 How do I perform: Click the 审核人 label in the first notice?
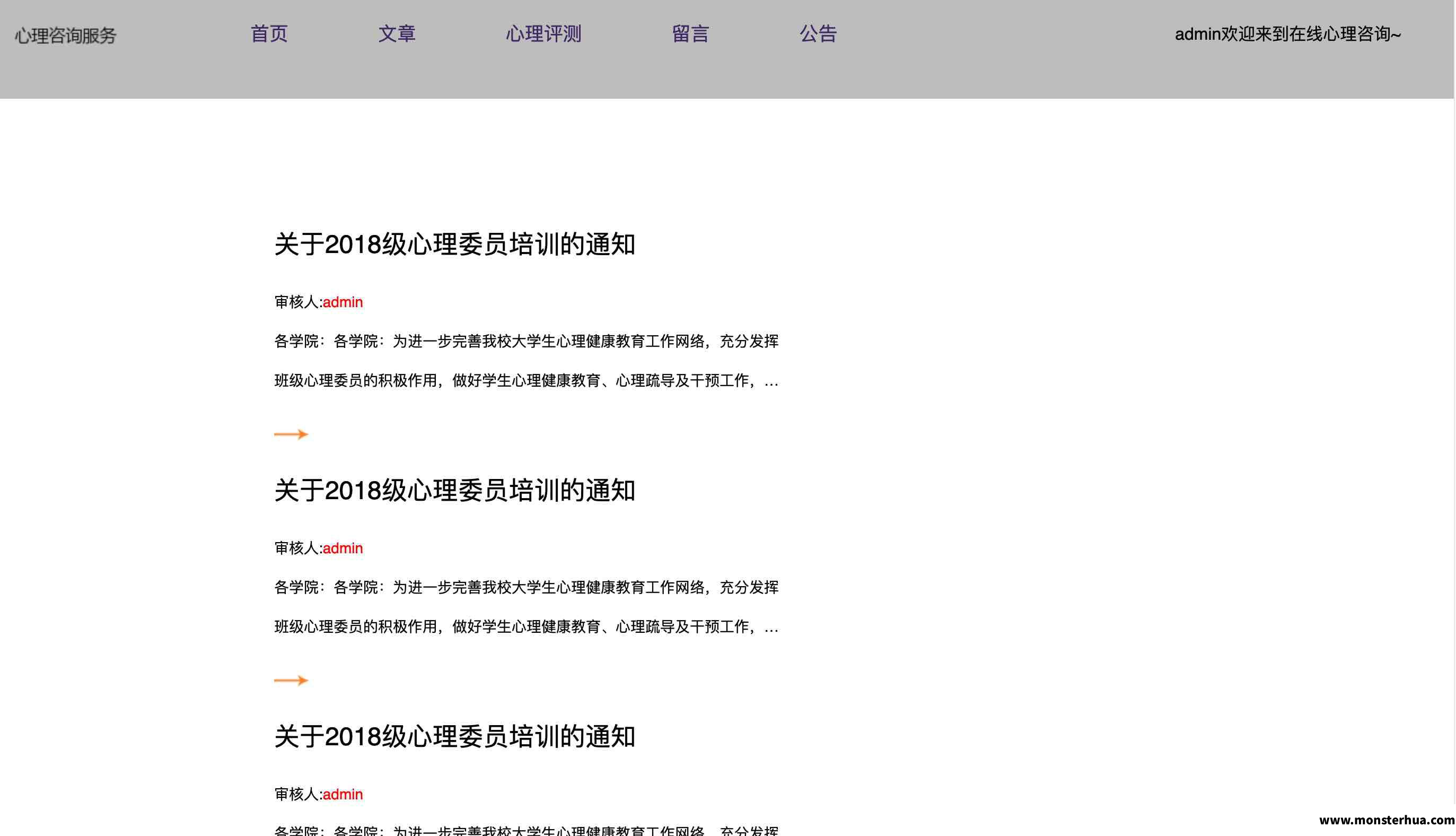297,302
